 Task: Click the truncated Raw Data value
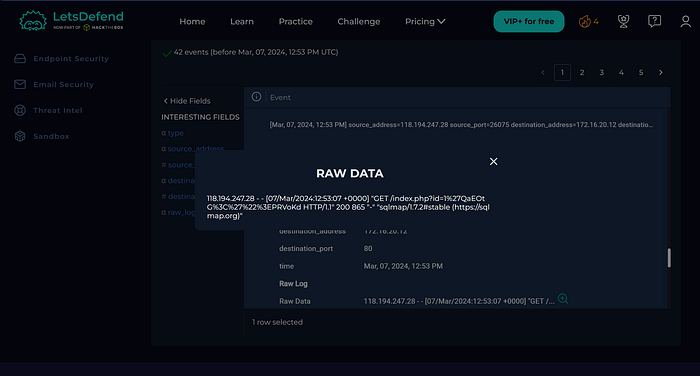[459, 301]
